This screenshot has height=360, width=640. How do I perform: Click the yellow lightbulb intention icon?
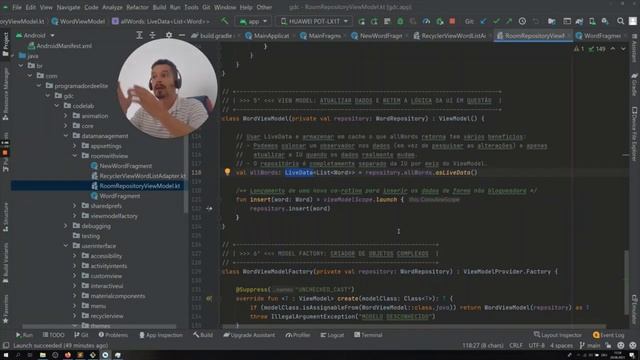tap(227, 172)
